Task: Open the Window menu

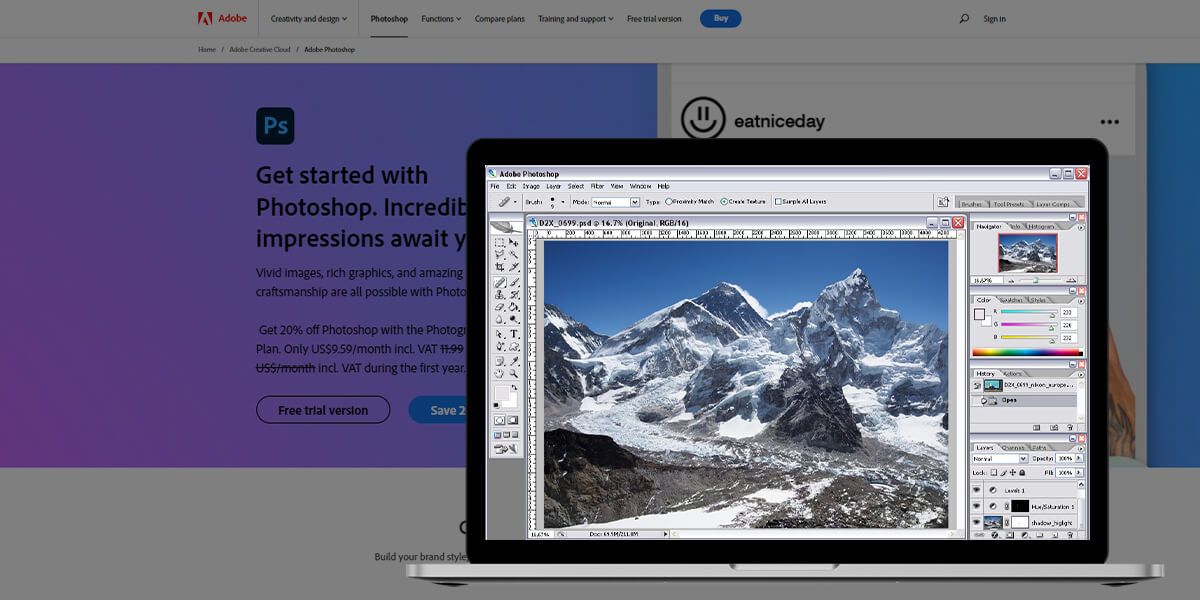Action: click(x=640, y=186)
